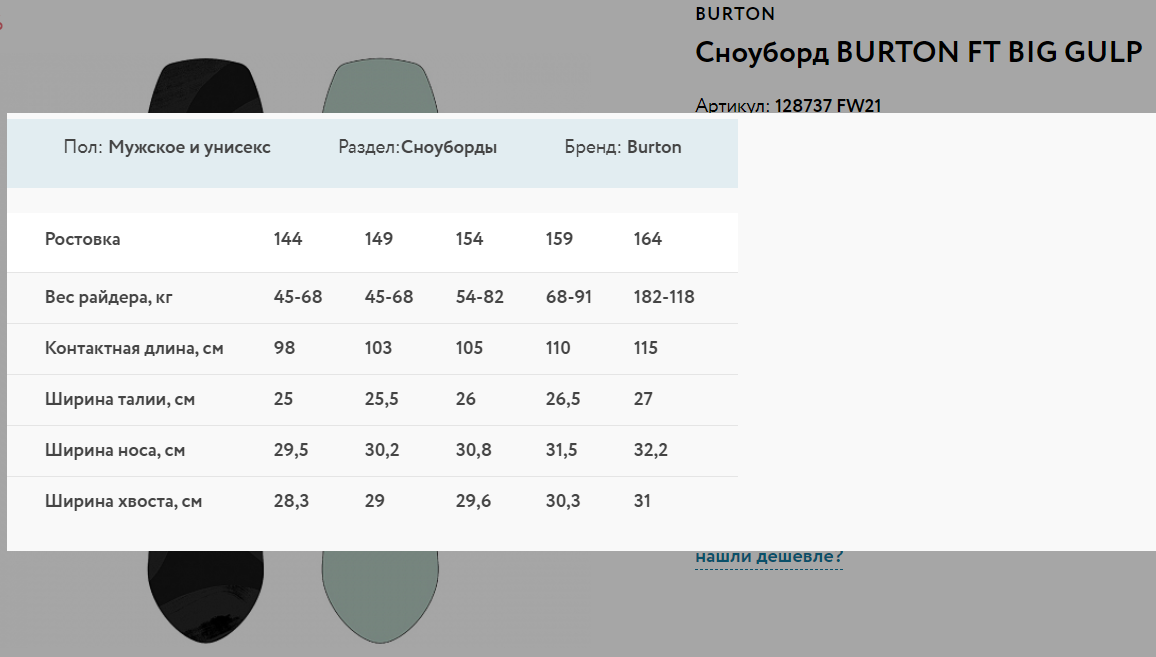Click size '164' in the Ростовка row

647,239
